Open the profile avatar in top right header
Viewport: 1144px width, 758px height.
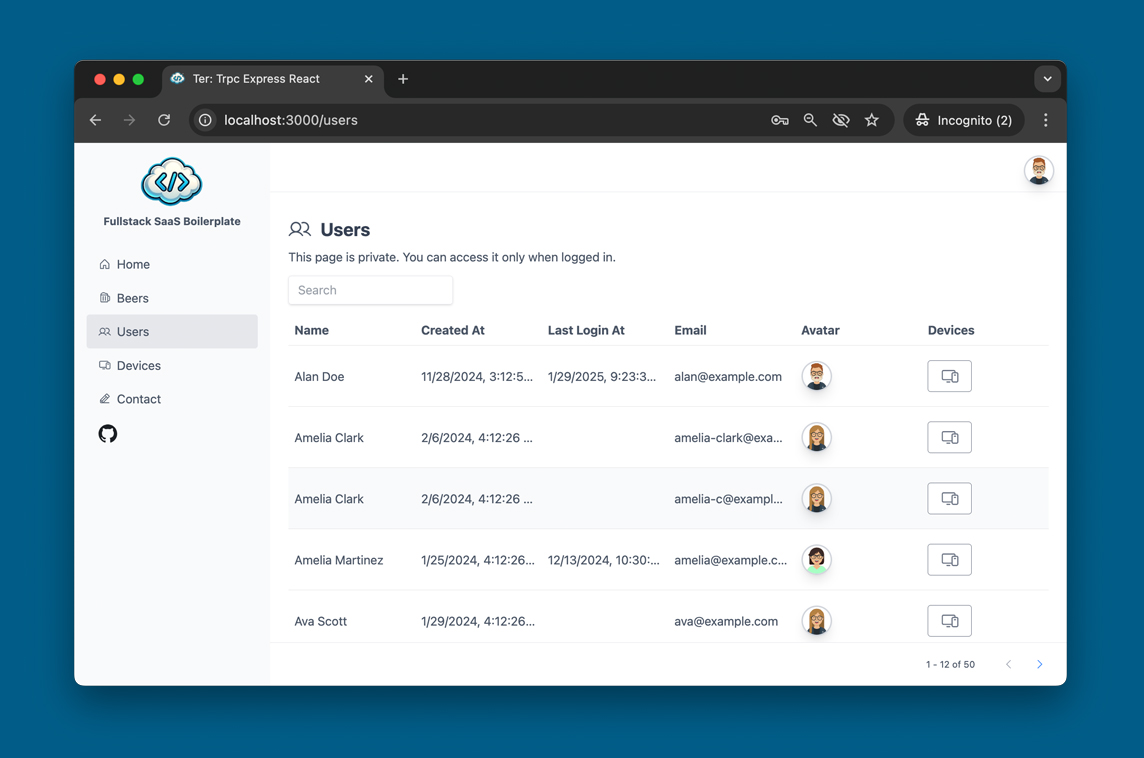click(1038, 171)
